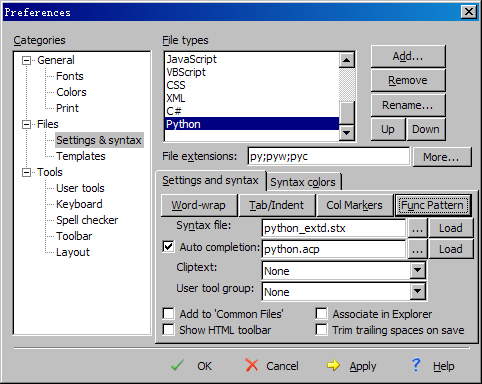This screenshot has width=482, height=384.
Task: Open the User tools category
Action: point(80,188)
